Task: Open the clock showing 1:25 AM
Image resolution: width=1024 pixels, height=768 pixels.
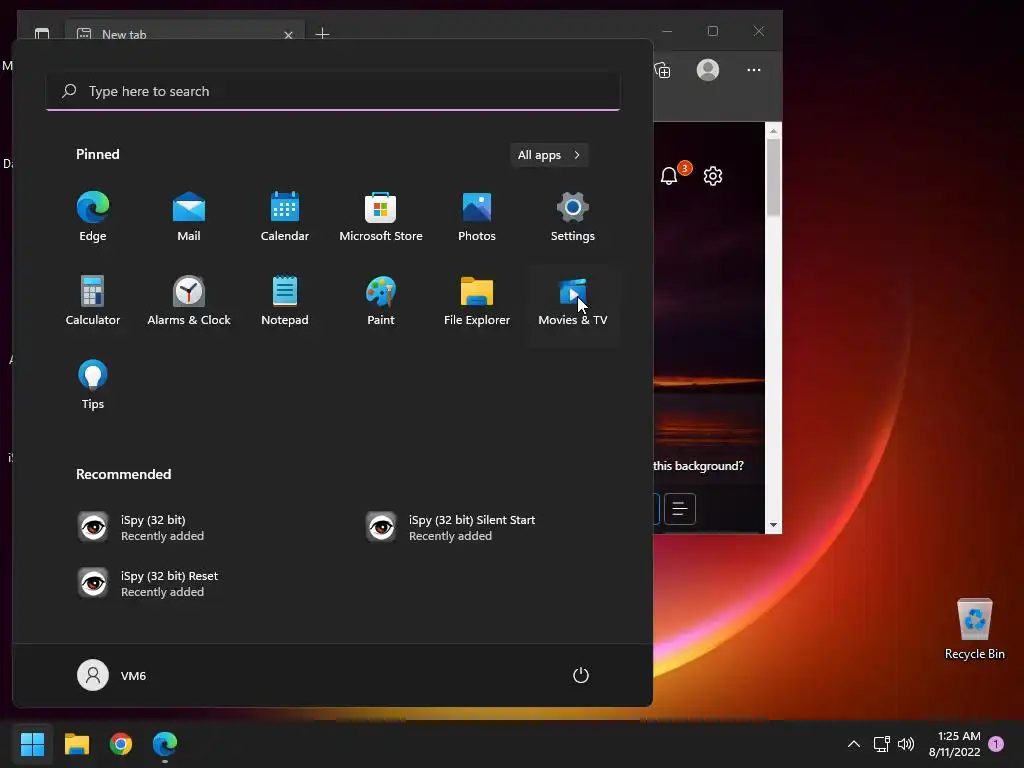Action: point(955,744)
